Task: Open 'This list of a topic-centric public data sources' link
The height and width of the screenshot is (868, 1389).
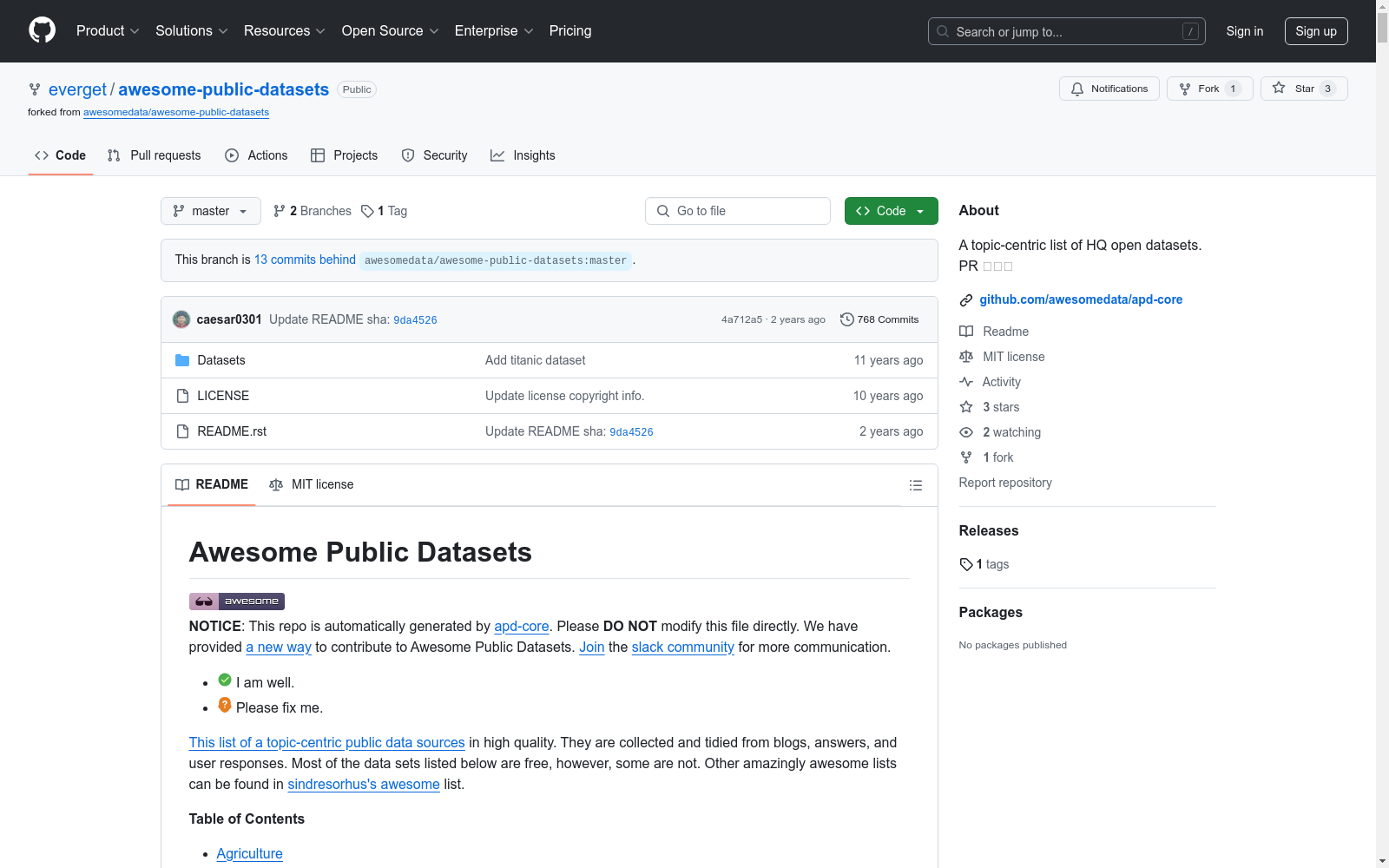Action: [x=327, y=742]
